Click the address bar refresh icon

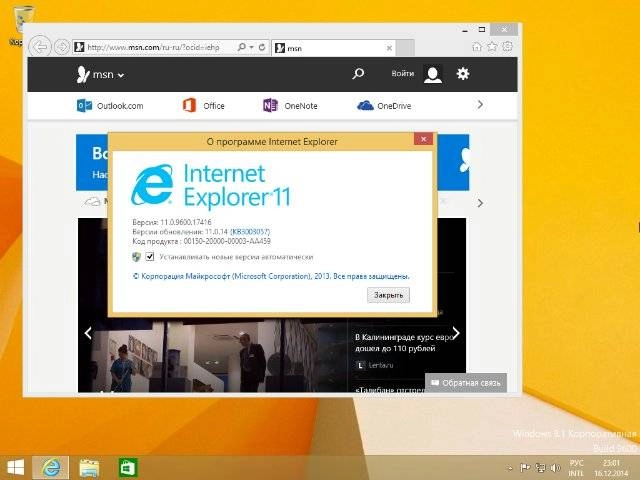click(x=262, y=47)
